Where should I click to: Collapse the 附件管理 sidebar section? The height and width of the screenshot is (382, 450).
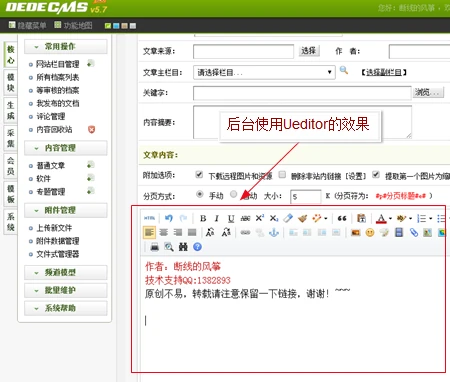(66, 210)
